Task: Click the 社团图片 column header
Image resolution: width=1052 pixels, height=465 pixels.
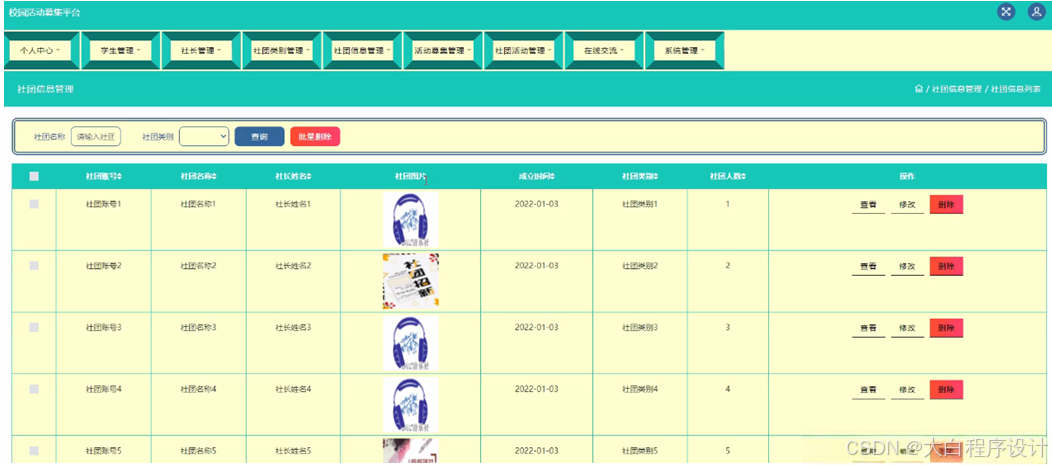Action: (x=410, y=176)
